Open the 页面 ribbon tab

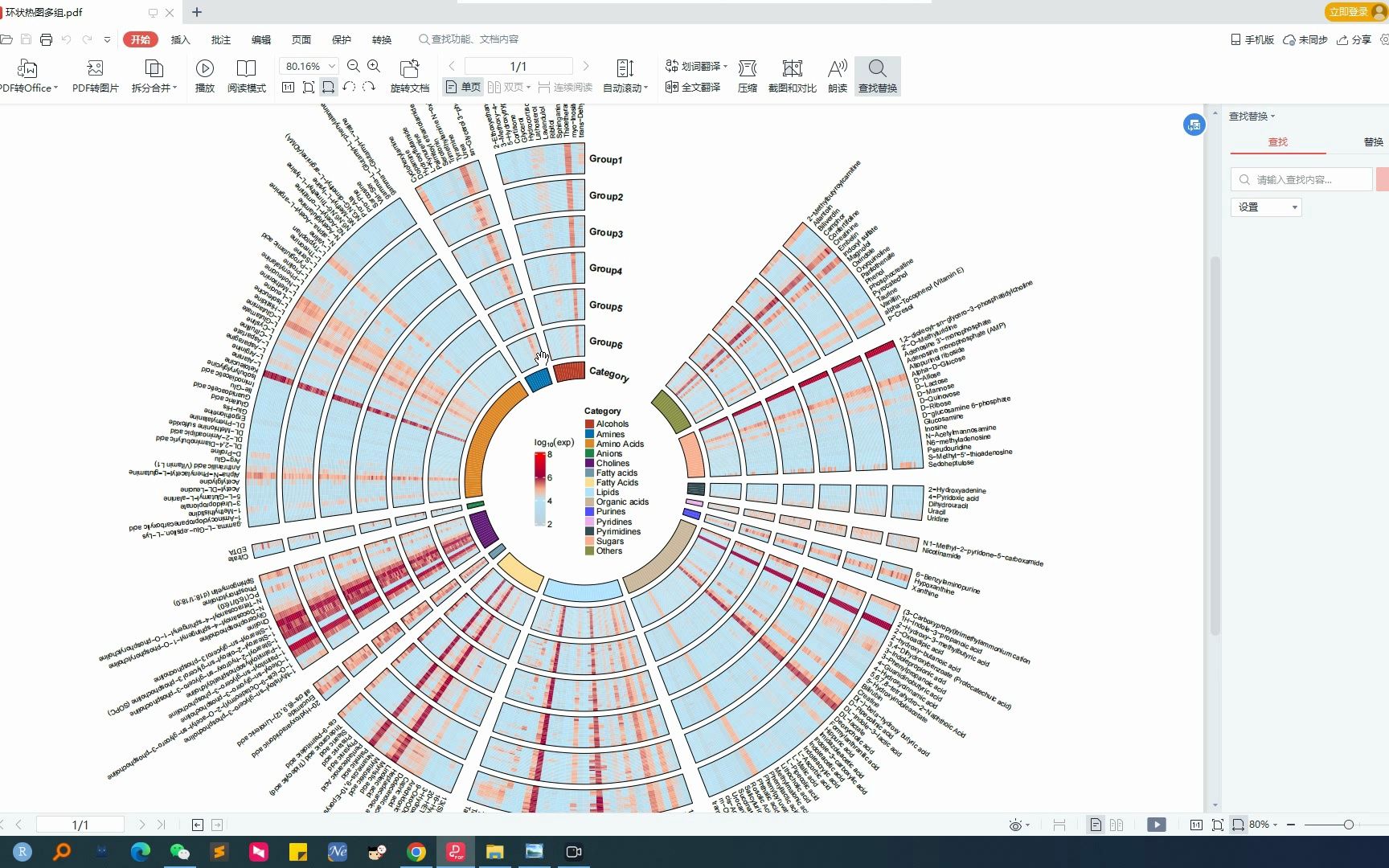(301, 39)
